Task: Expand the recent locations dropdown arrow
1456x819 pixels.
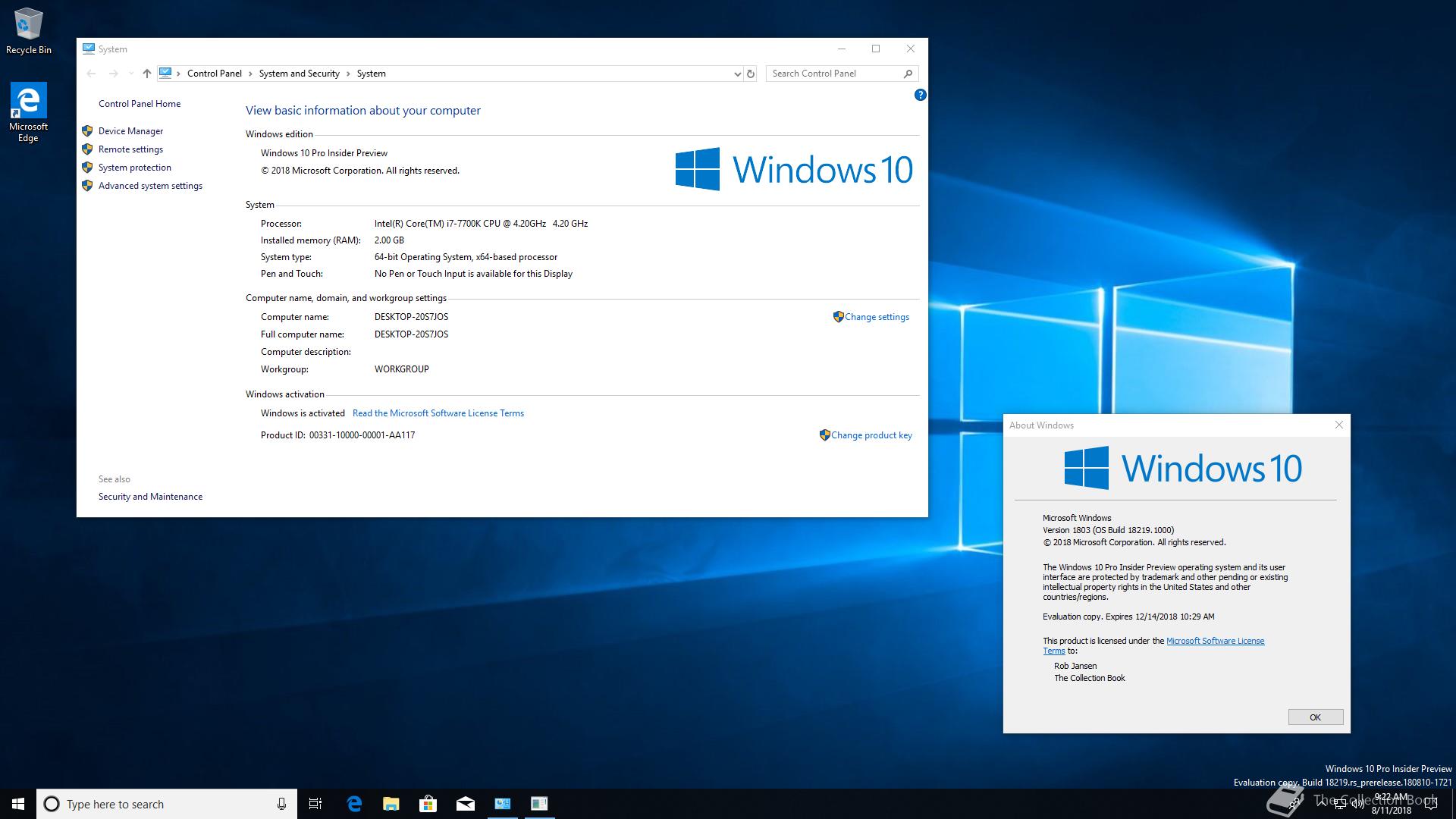Action: click(131, 74)
